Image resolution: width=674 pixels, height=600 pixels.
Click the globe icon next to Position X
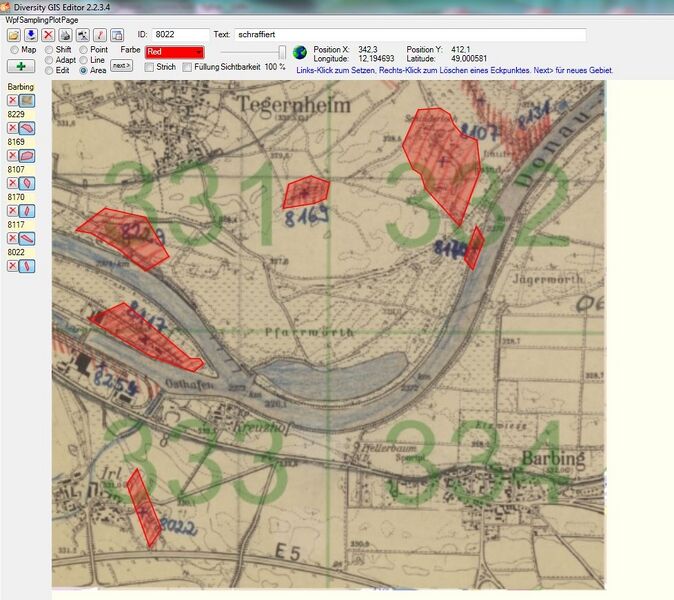pos(300,52)
